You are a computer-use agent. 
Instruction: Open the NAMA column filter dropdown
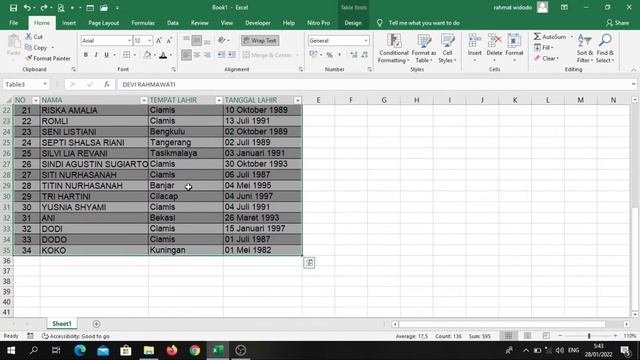click(x=143, y=100)
